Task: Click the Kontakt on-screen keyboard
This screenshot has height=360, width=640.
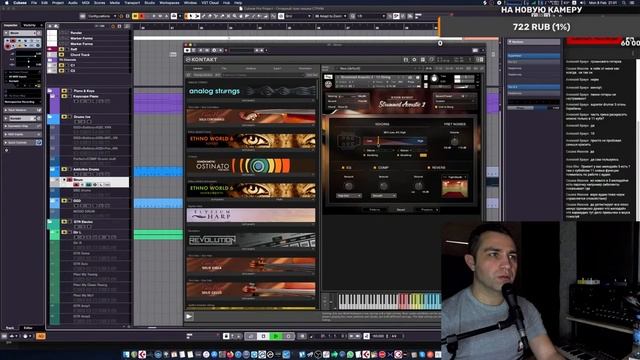Action: (x=390, y=301)
